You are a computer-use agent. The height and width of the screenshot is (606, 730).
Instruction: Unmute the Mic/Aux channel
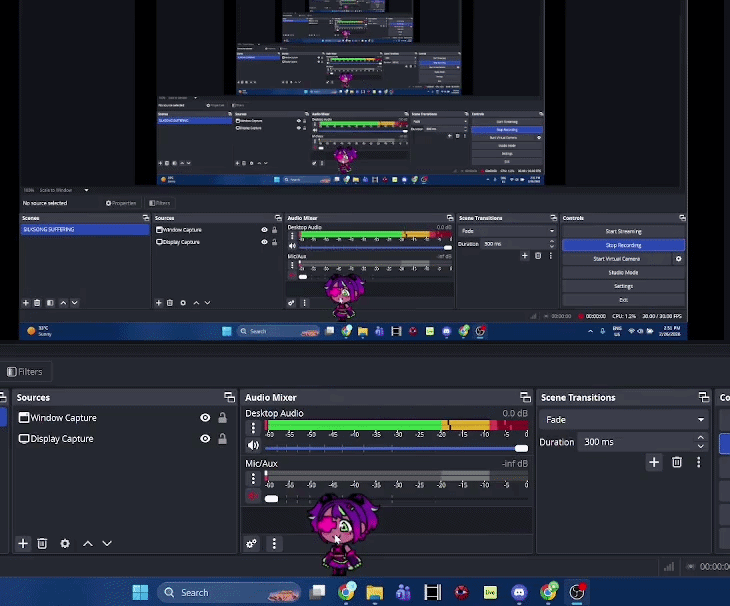(x=253, y=497)
